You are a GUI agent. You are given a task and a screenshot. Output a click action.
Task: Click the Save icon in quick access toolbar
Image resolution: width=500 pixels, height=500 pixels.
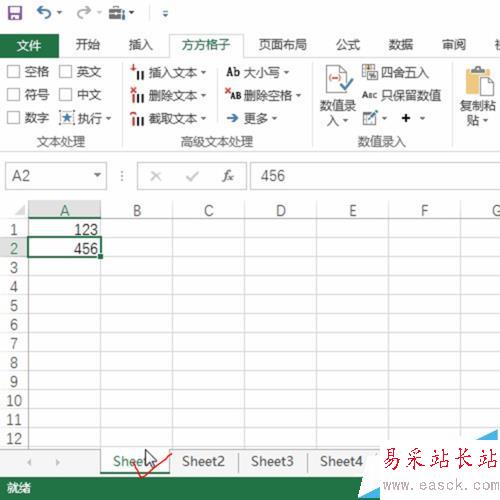(15, 13)
